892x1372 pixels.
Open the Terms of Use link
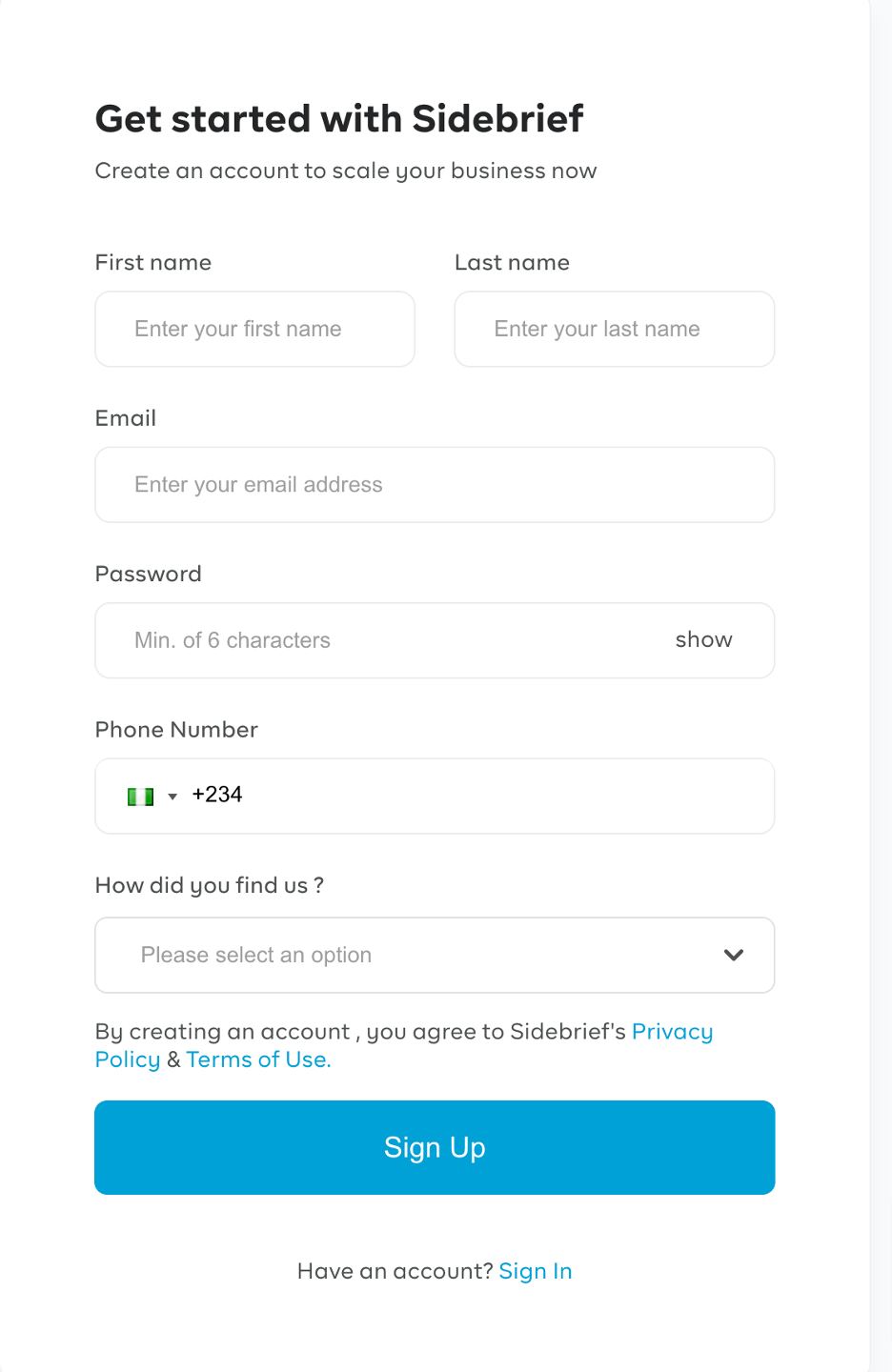pos(258,1059)
